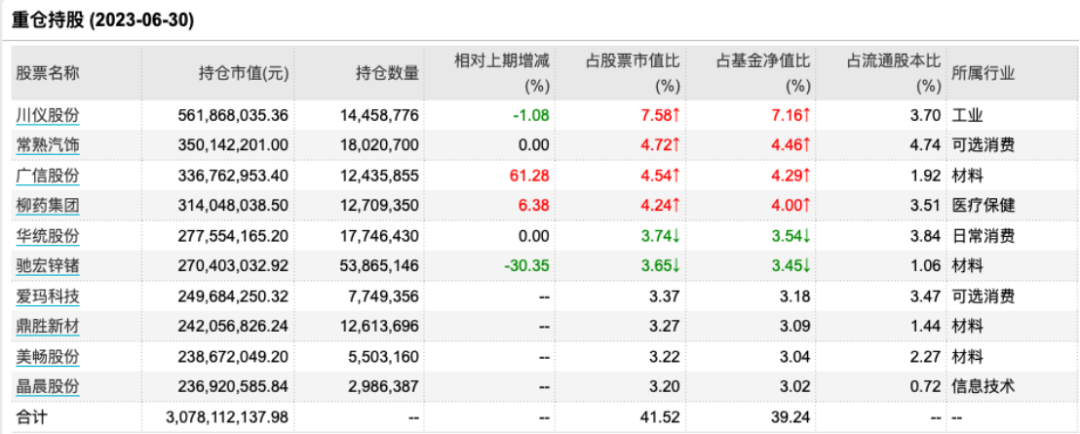Screen dimensions: 1080x434
Task: Click the change value -1.08
Action: pos(531,115)
